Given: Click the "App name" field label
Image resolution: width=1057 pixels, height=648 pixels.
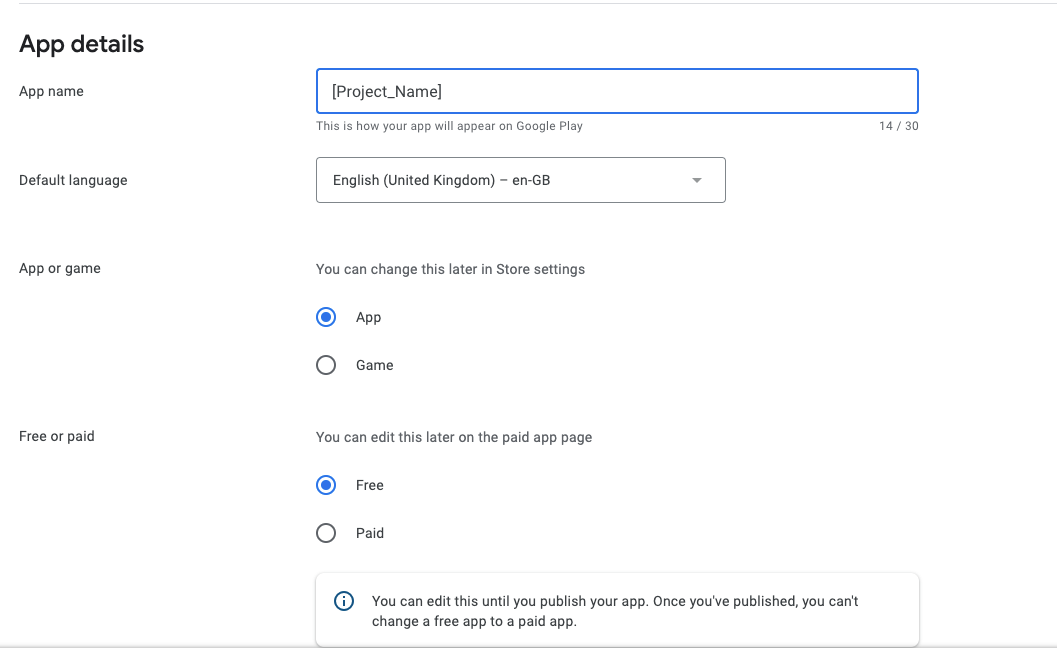Looking at the screenshot, I should [x=52, y=91].
